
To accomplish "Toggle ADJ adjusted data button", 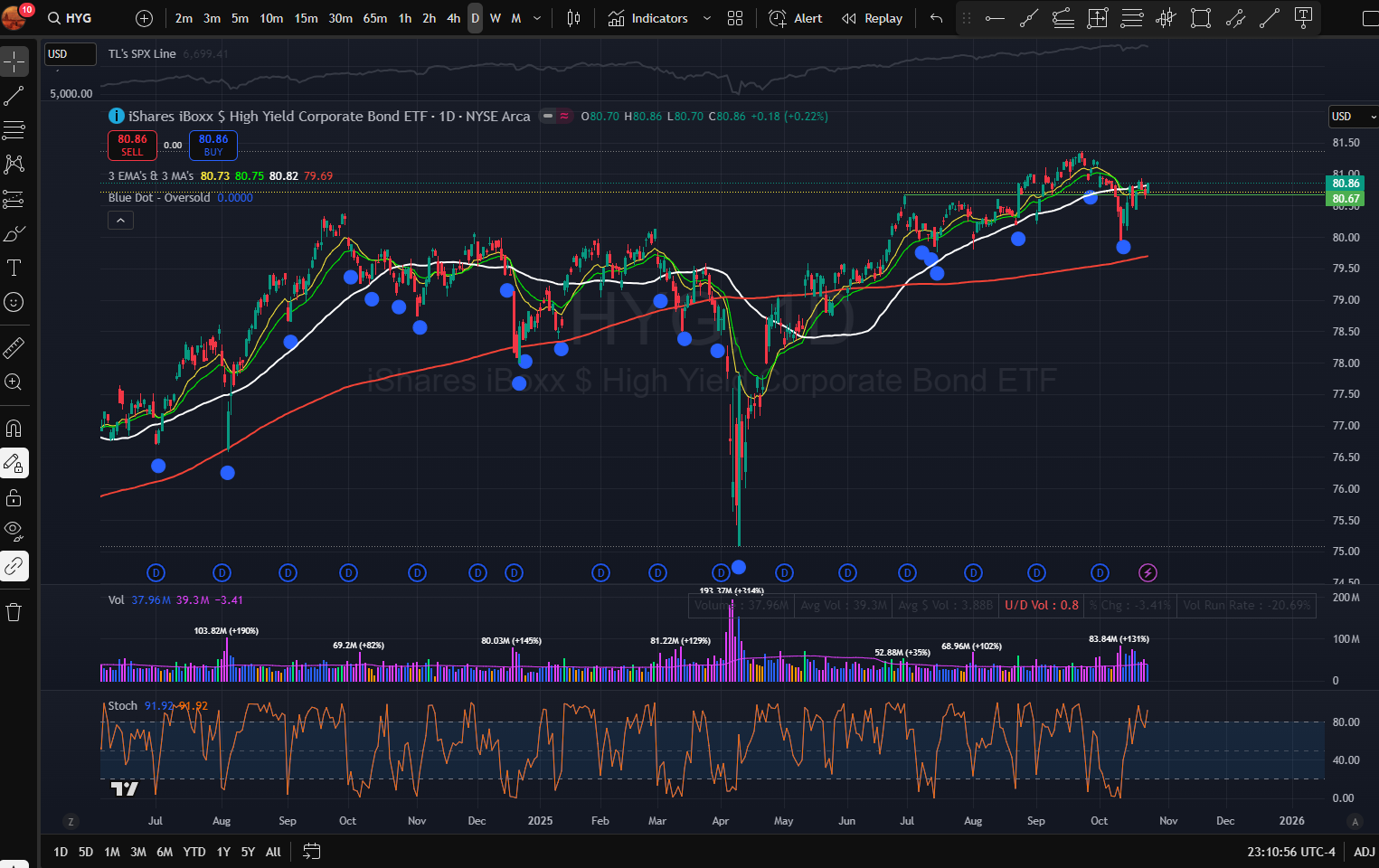I will pyautogui.click(x=1365, y=852).
